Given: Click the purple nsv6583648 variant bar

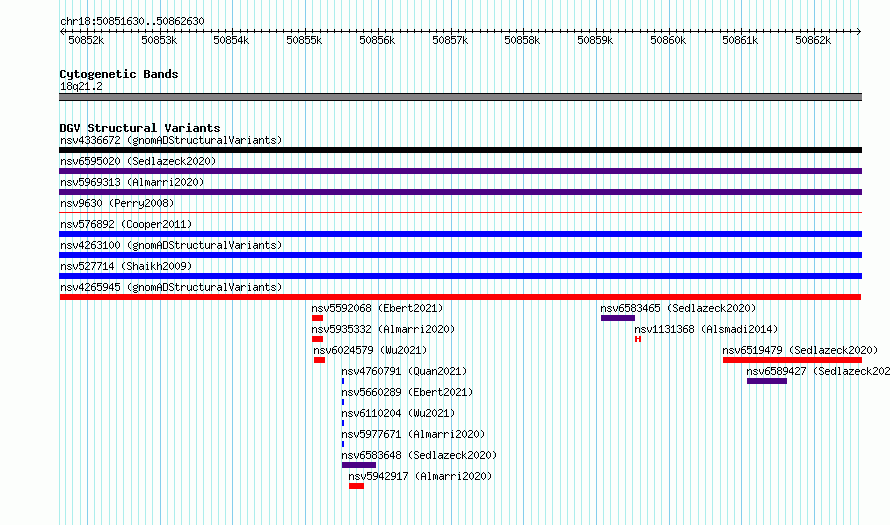Looking at the screenshot, I should pos(359,465).
